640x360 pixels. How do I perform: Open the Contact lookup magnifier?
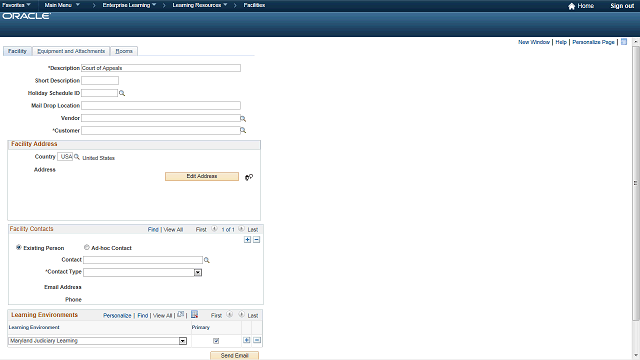point(207,260)
